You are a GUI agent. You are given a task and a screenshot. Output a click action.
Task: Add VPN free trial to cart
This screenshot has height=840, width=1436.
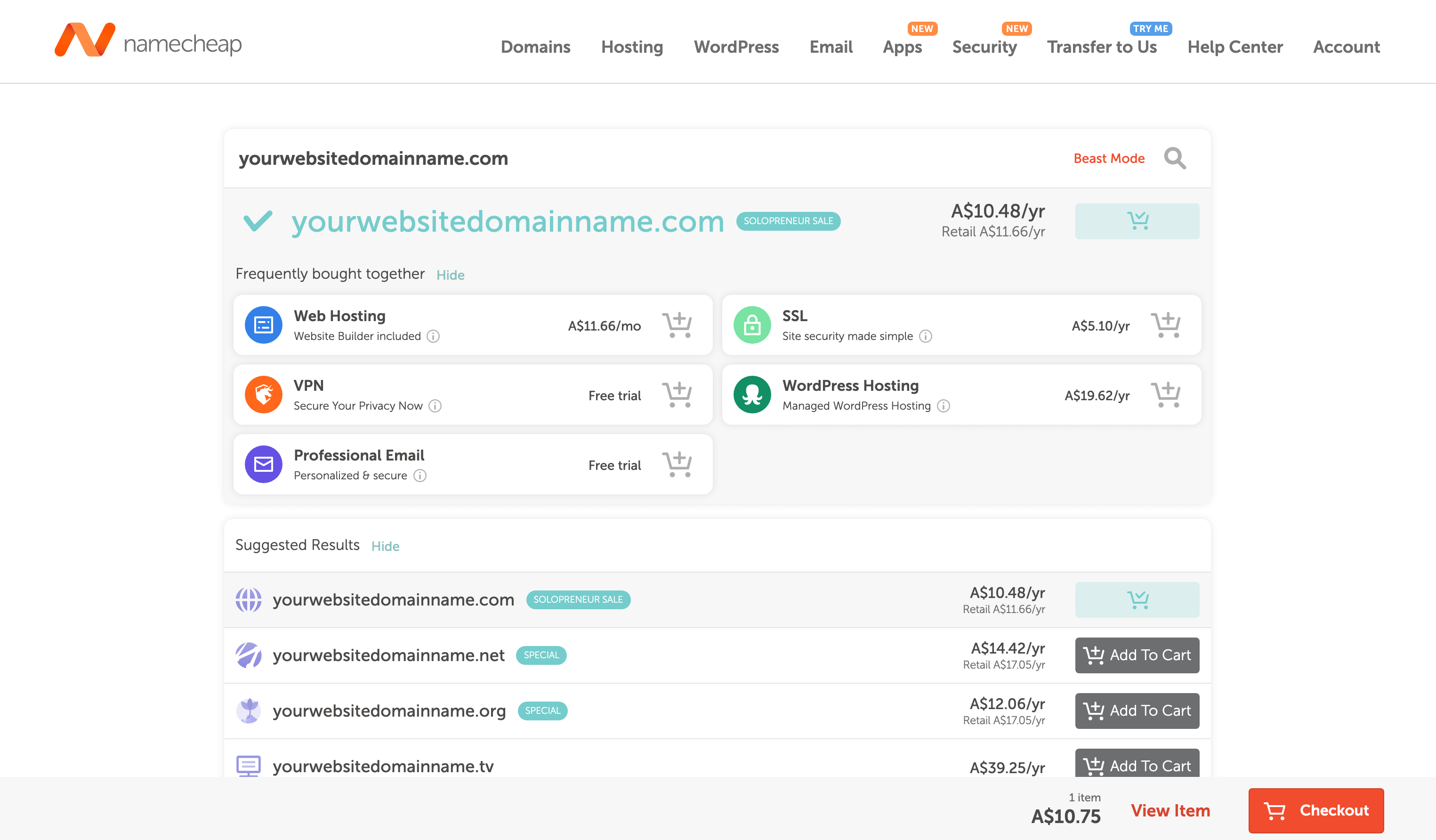tap(677, 395)
